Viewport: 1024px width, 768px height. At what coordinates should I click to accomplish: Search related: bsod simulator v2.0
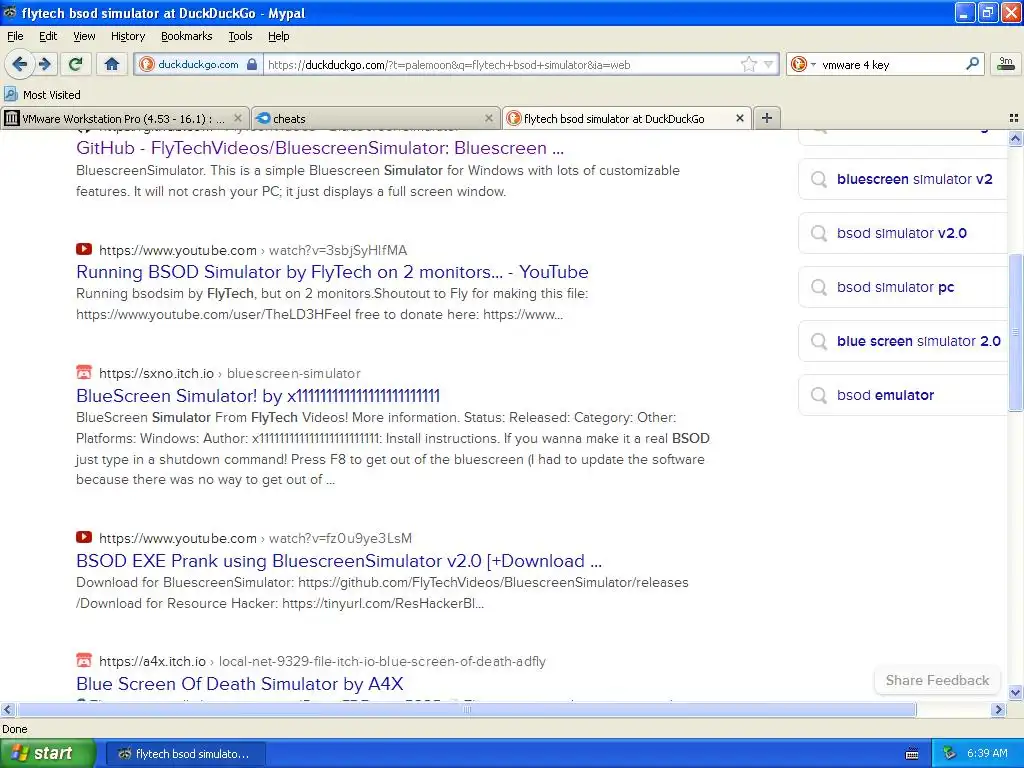(x=904, y=233)
